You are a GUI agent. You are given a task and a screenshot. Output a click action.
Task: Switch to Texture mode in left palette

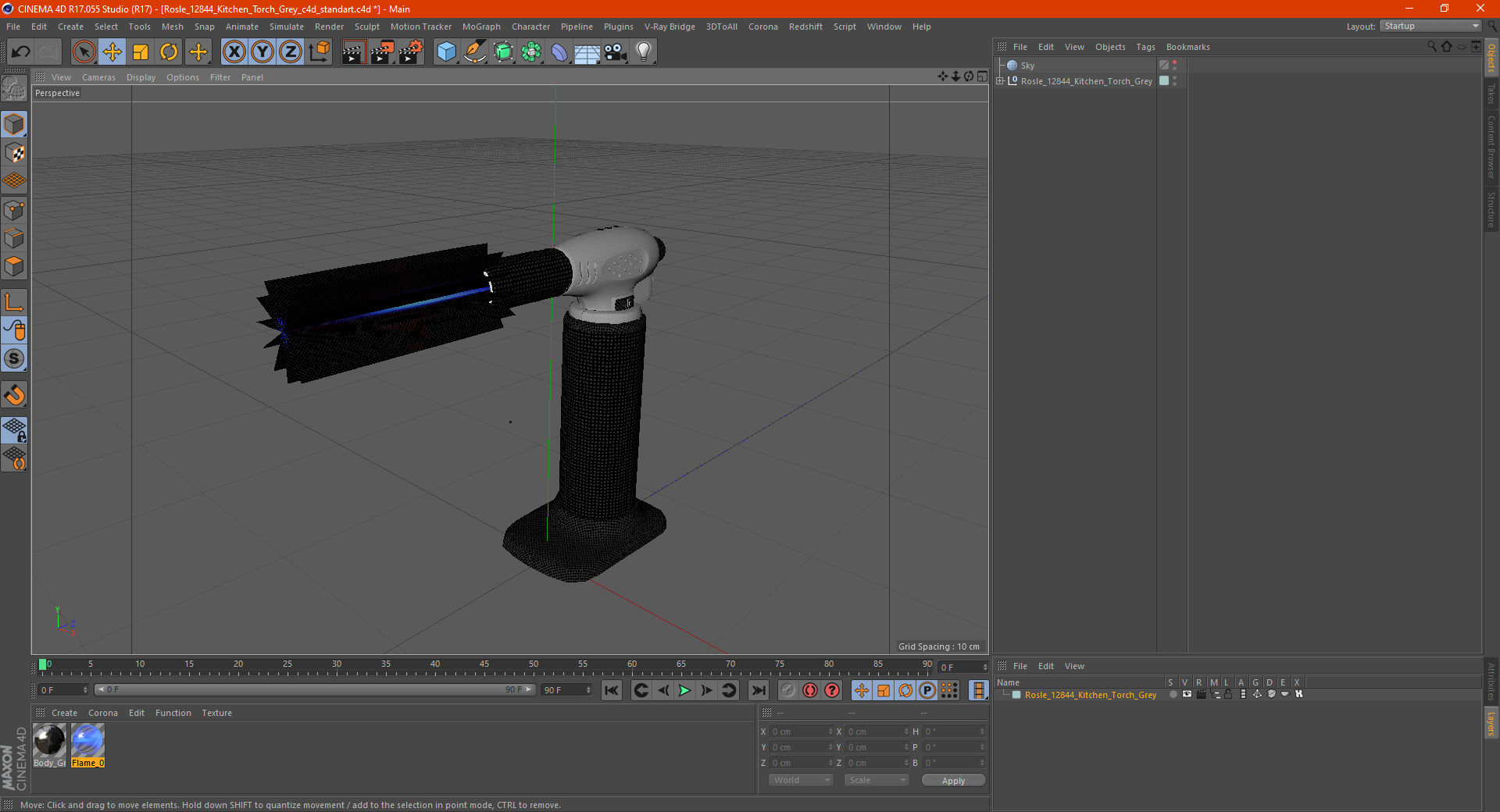click(x=14, y=153)
